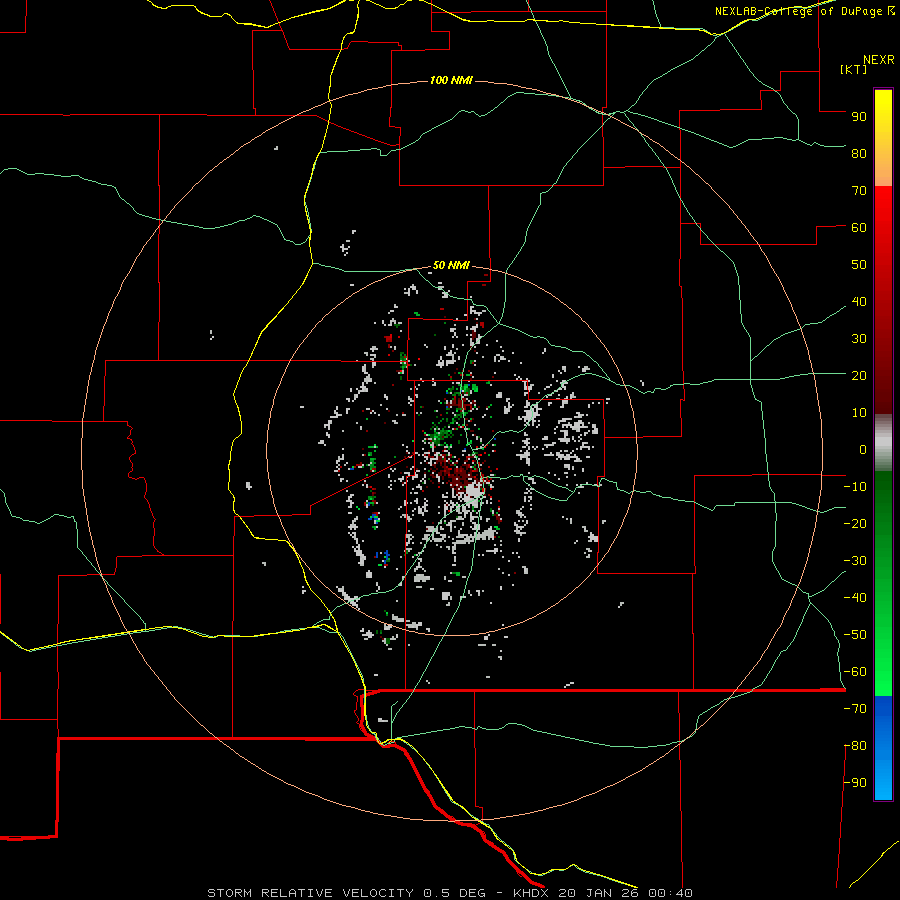Click the -60 value on the velocity scale
900x900 pixels.
[x=855, y=672]
